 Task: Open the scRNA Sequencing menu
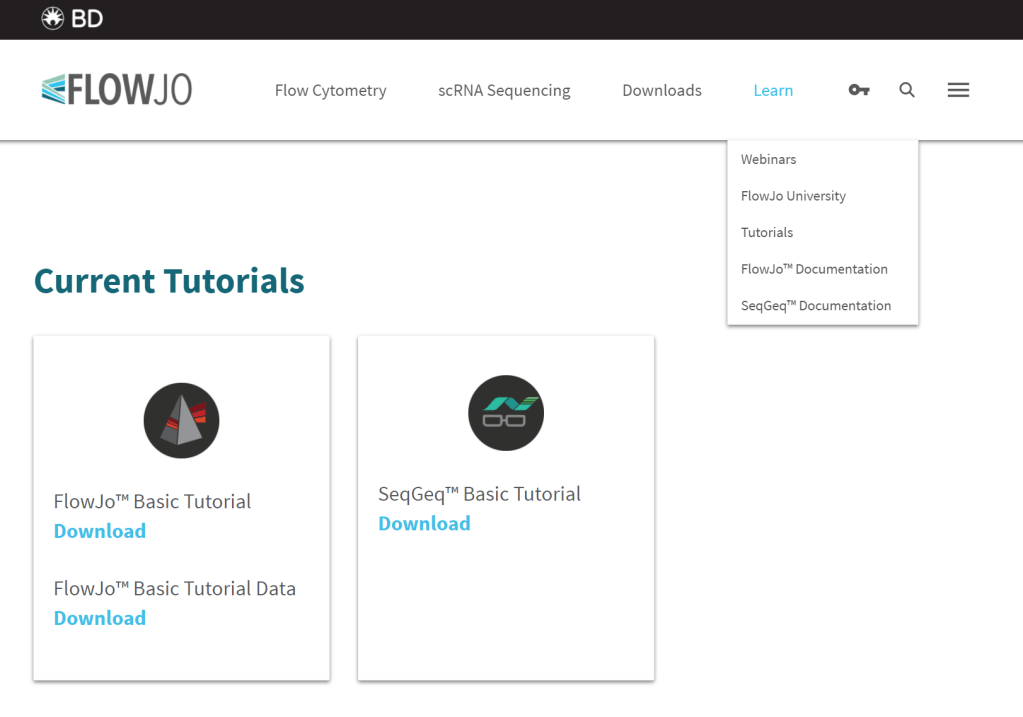504,90
